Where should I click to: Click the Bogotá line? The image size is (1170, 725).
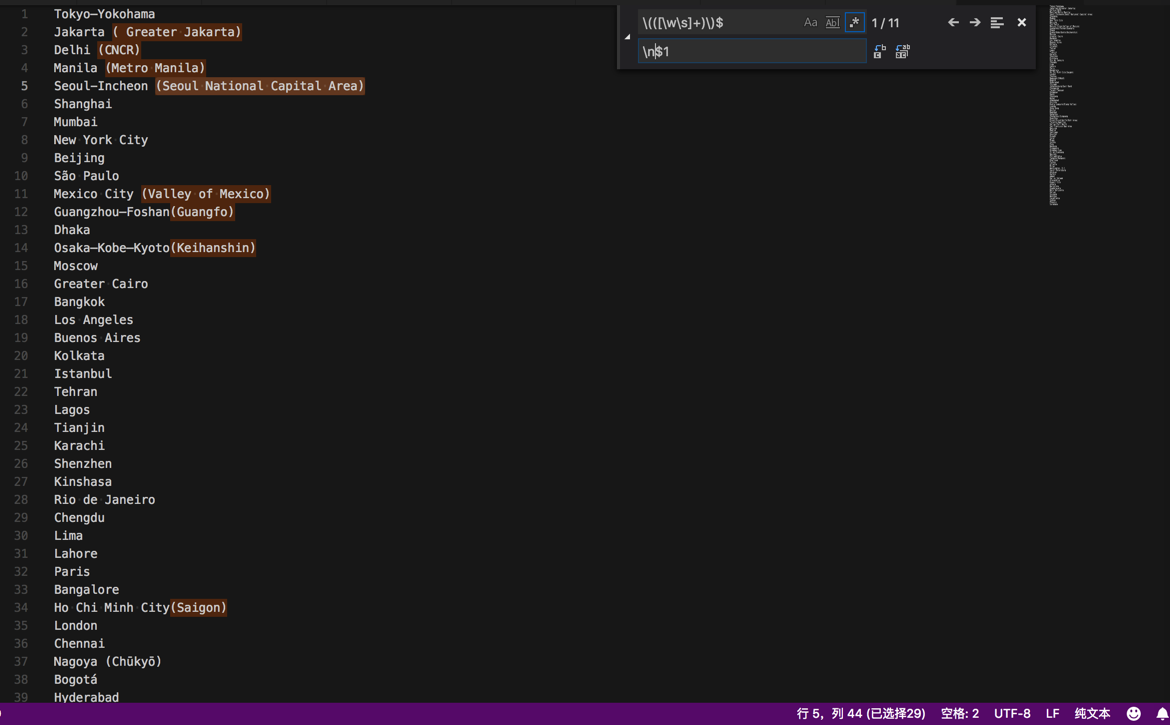(x=75, y=680)
